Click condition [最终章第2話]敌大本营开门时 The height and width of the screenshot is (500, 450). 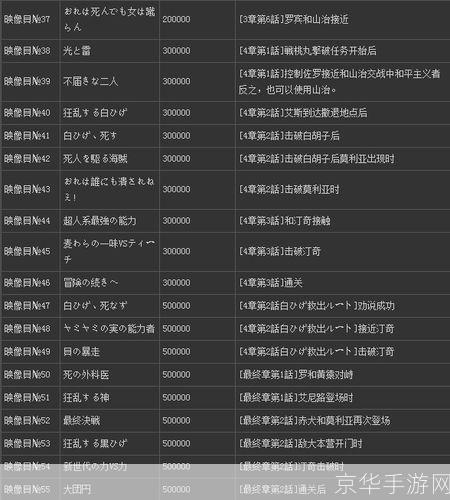301,444
